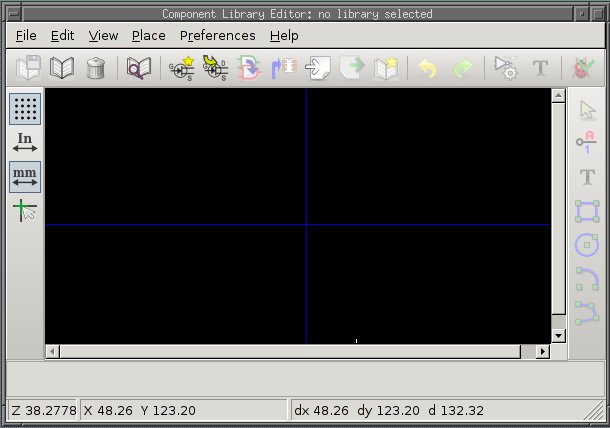Expand the Help menu
Viewport: 610px width, 428px height.
coord(284,35)
